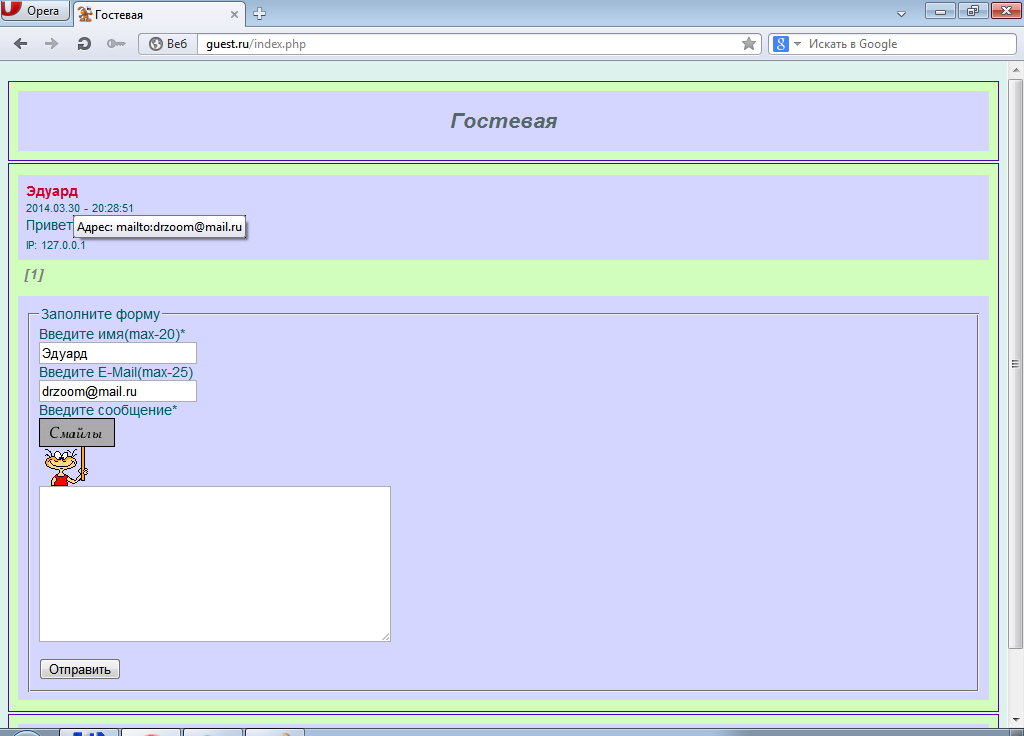Click the password wand key icon

116,44
